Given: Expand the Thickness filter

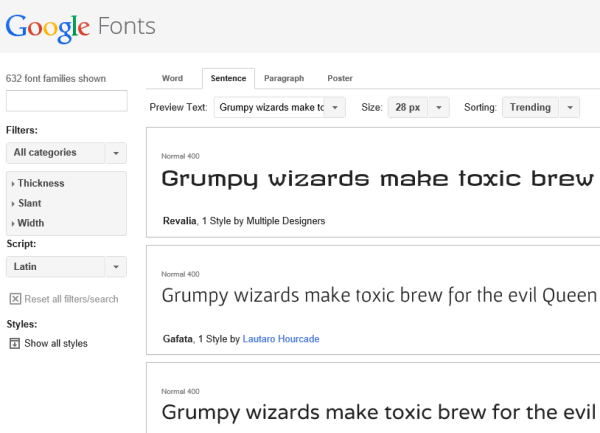Looking at the screenshot, I should (38, 183).
